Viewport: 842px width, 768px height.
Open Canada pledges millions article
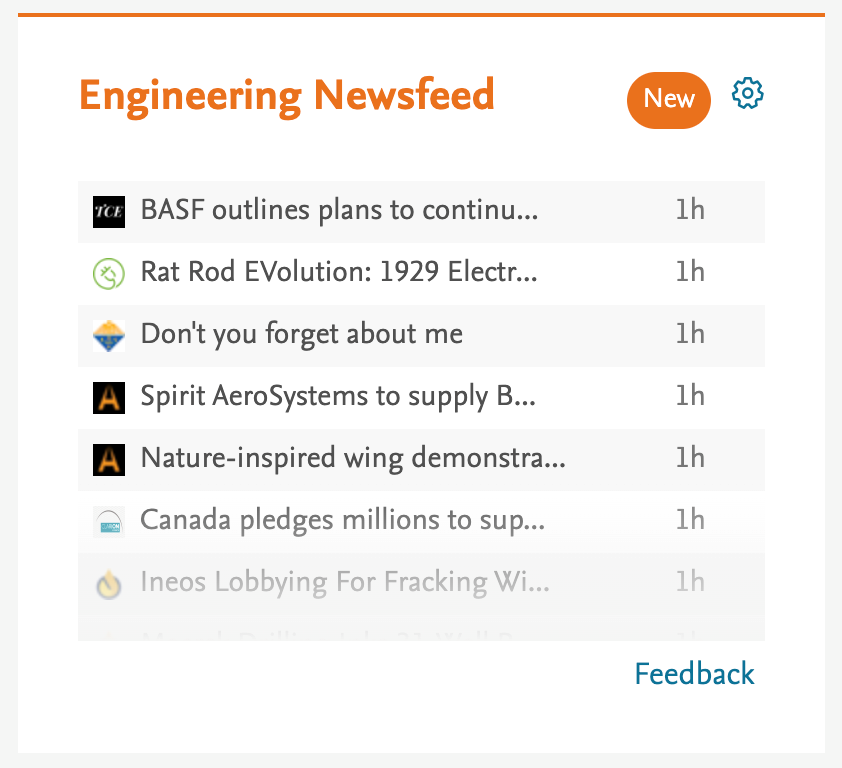click(342, 520)
